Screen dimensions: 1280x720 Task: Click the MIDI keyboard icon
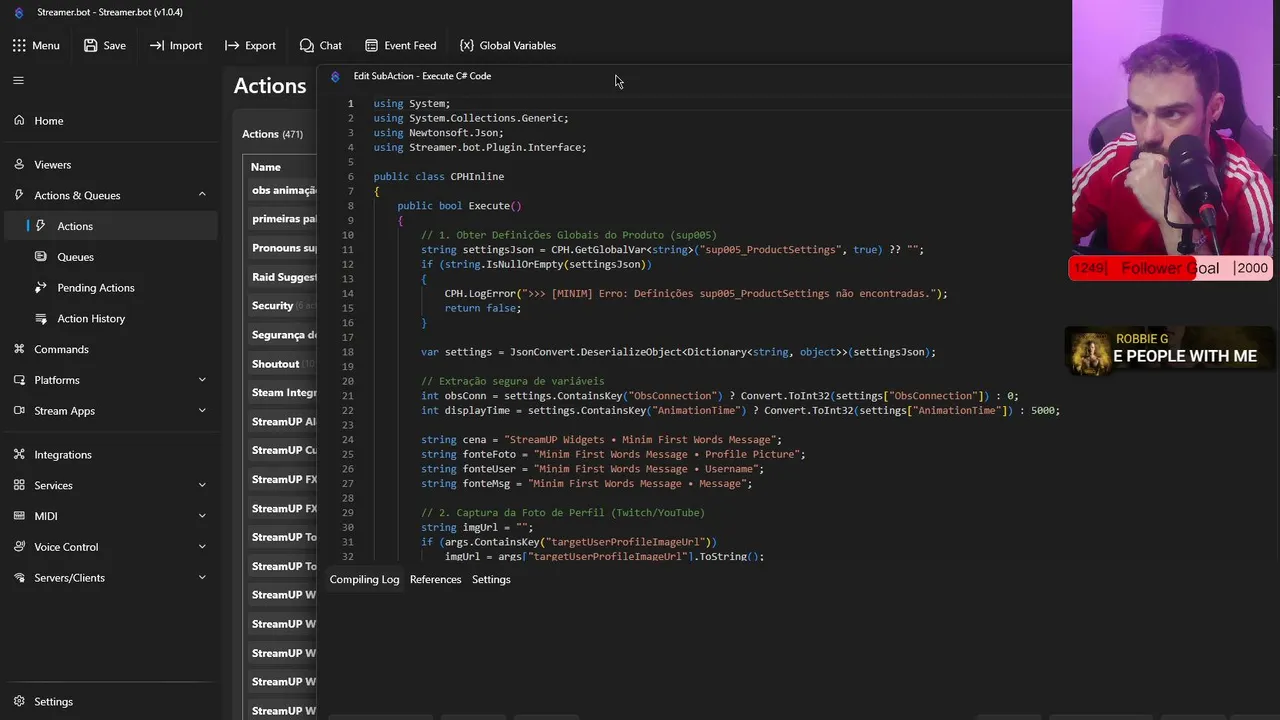point(19,516)
